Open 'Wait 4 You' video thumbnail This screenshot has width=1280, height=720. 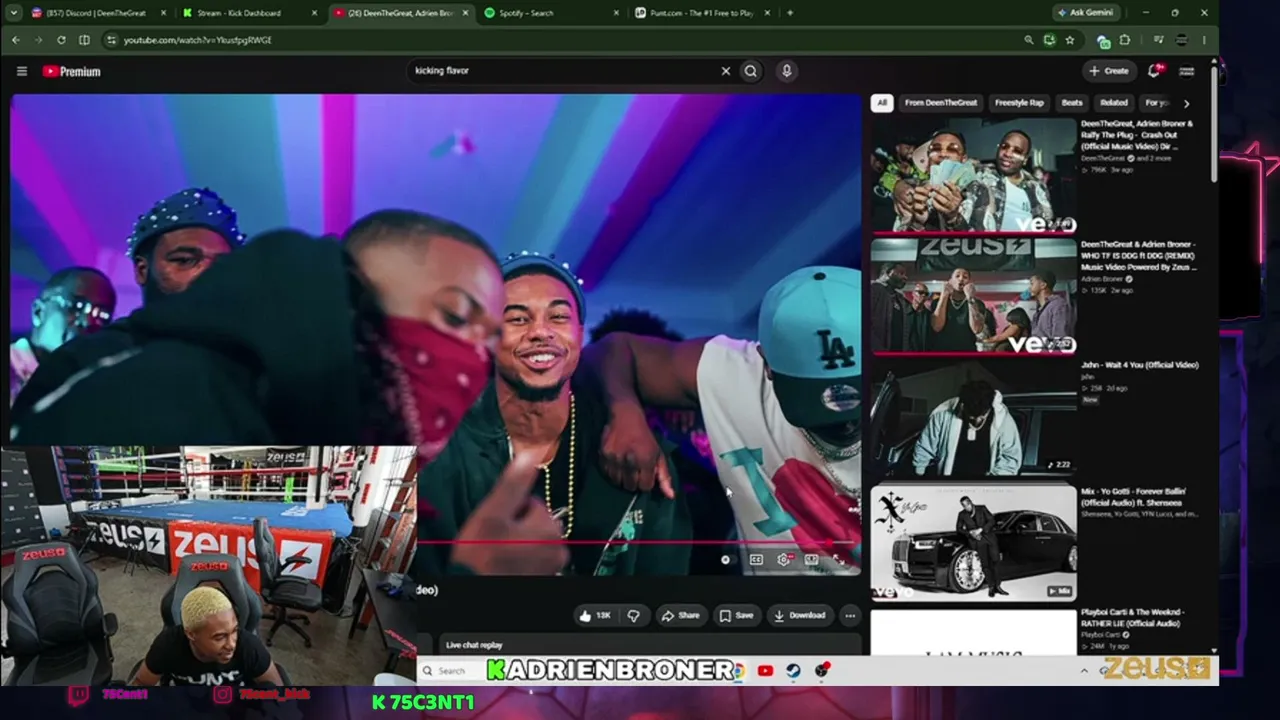coord(973,417)
